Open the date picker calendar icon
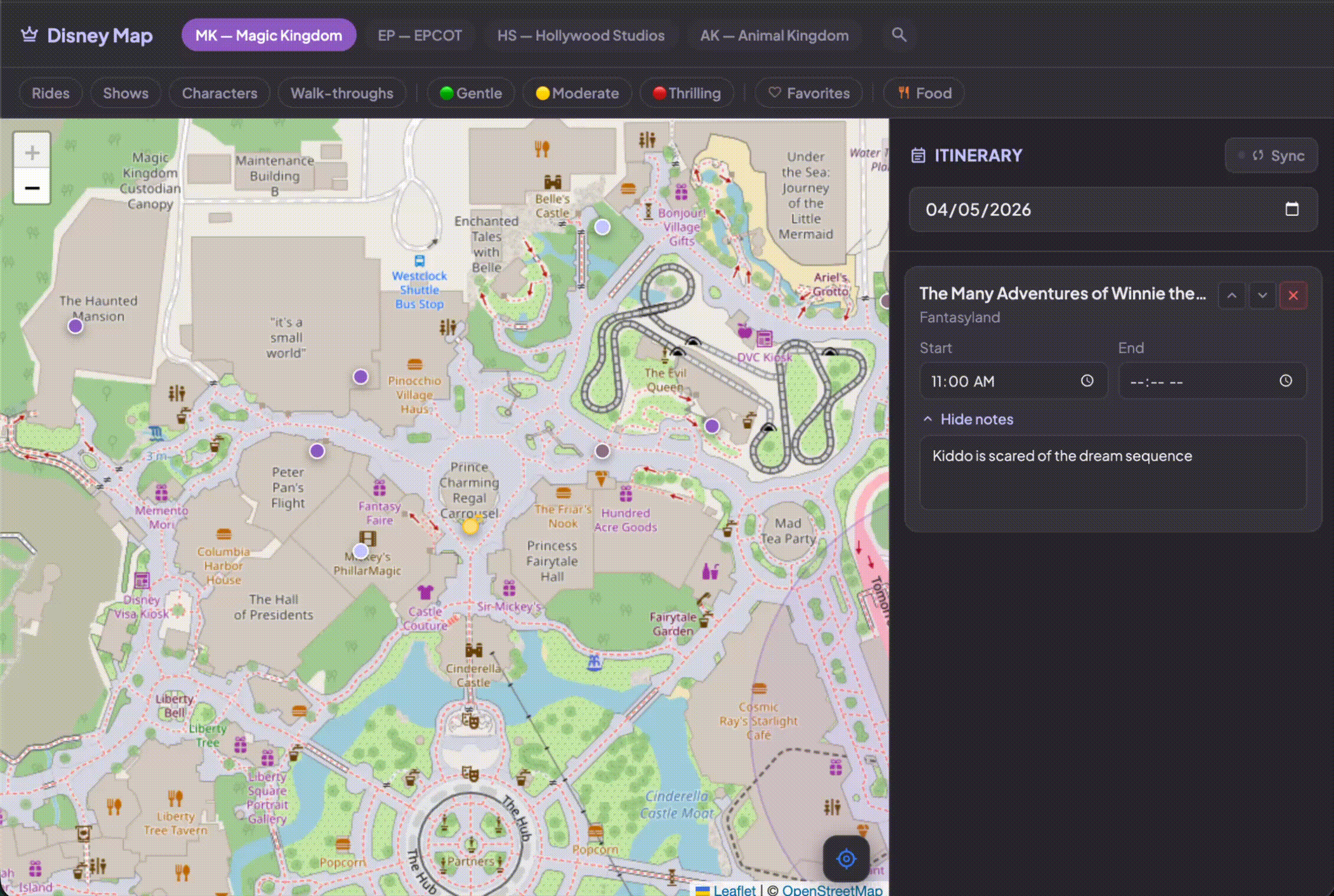The height and width of the screenshot is (896, 1334). point(1292,209)
